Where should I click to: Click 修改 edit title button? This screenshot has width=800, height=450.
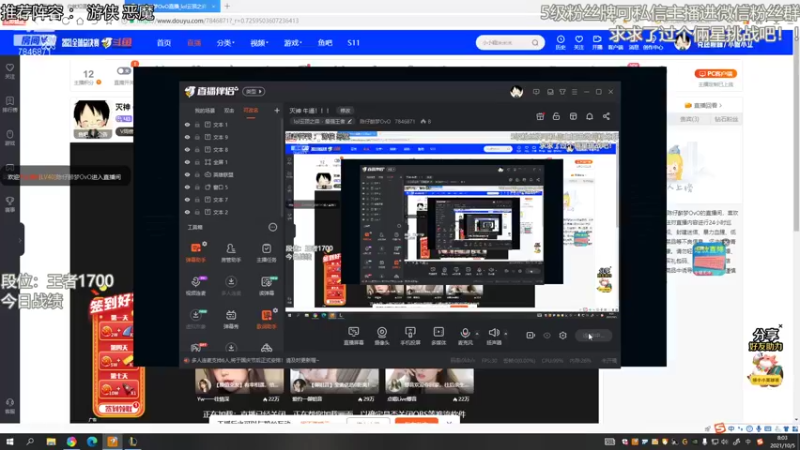pyautogui.click(x=345, y=111)
